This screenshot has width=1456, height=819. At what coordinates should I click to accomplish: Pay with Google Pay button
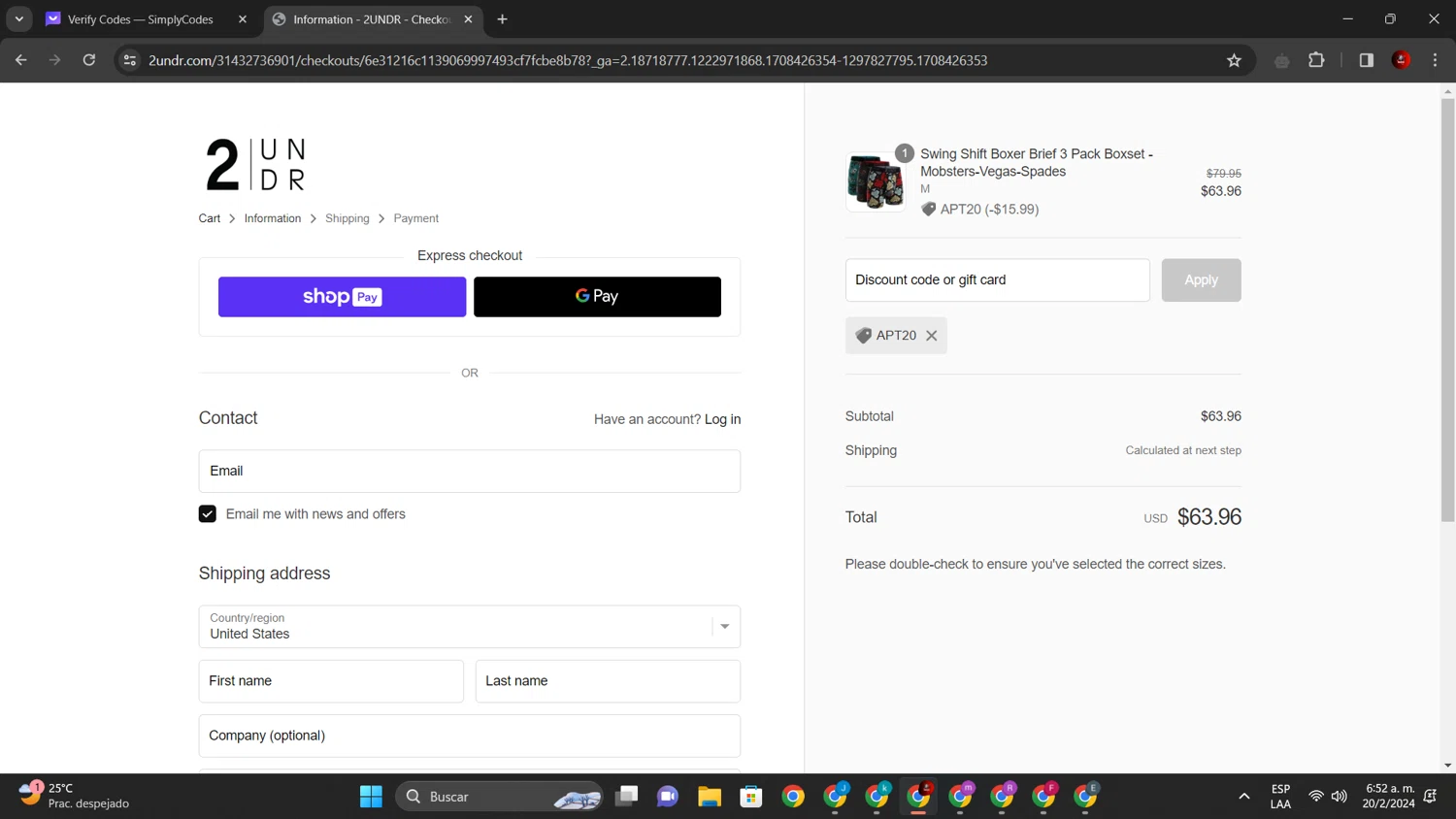click(597, 297)
